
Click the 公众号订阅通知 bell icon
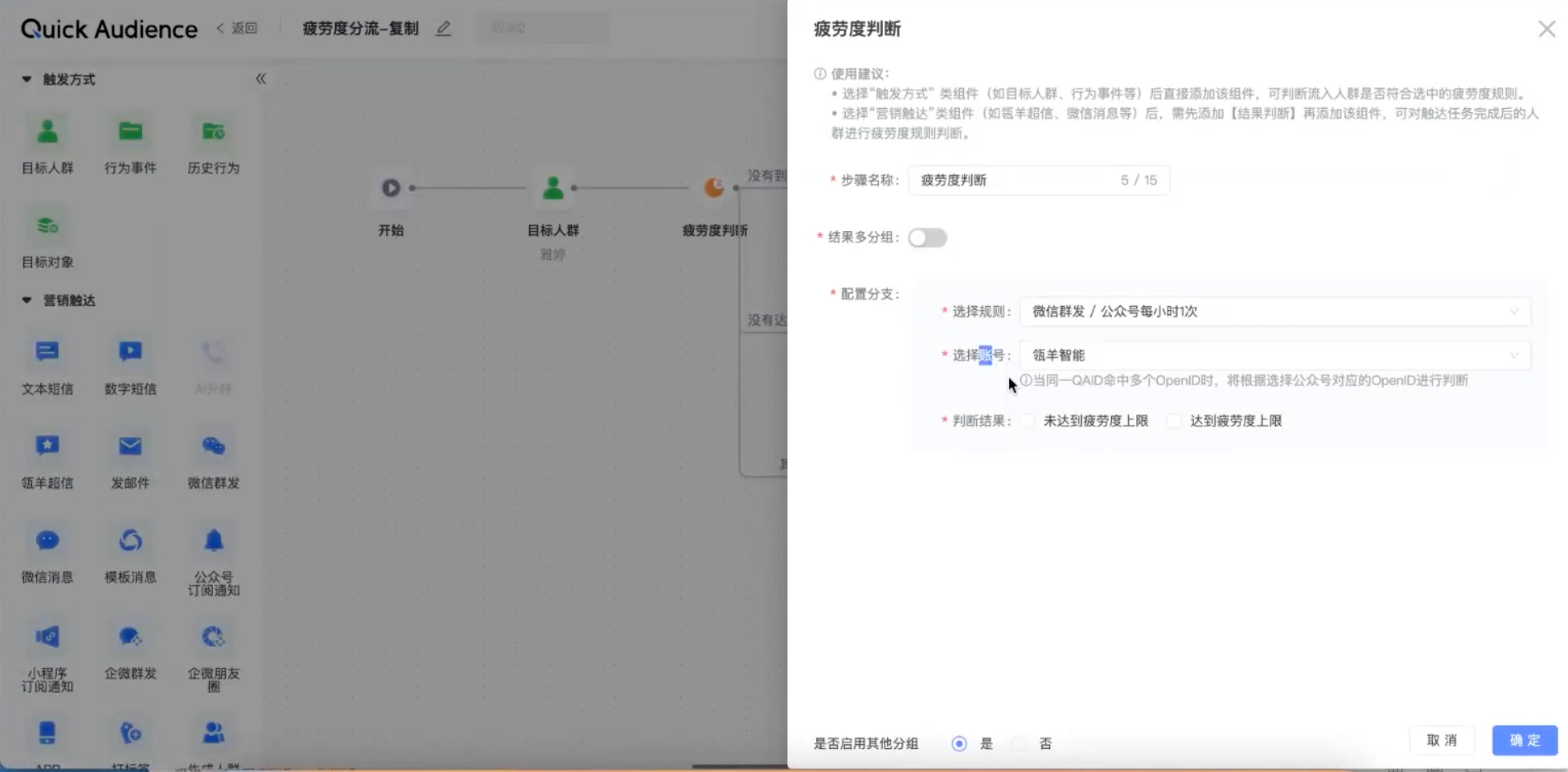(x=213, y=540)
